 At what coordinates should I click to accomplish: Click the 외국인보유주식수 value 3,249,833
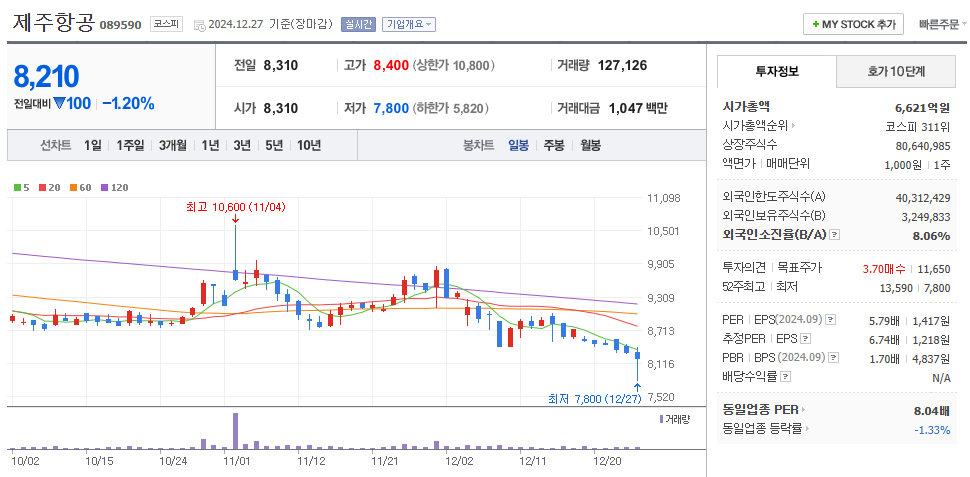925,217
